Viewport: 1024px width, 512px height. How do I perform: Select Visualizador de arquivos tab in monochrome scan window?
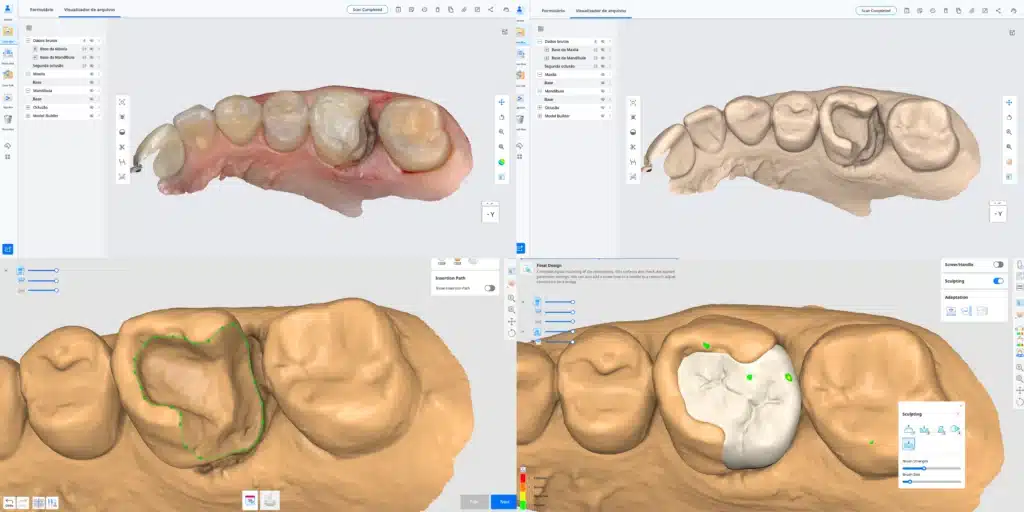pyautogui.click(x=601, y=10)
